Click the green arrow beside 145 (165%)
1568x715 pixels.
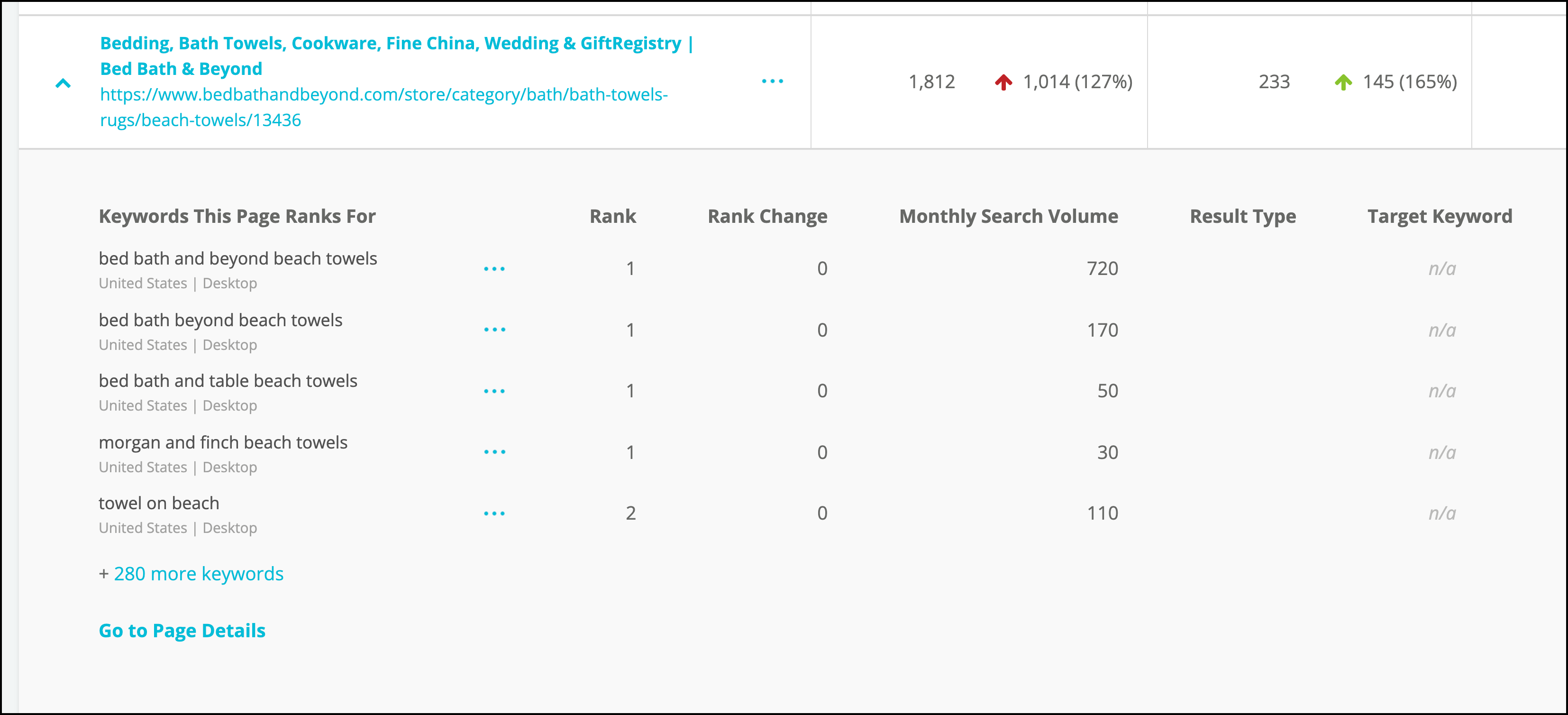(x=1343, y=82)
